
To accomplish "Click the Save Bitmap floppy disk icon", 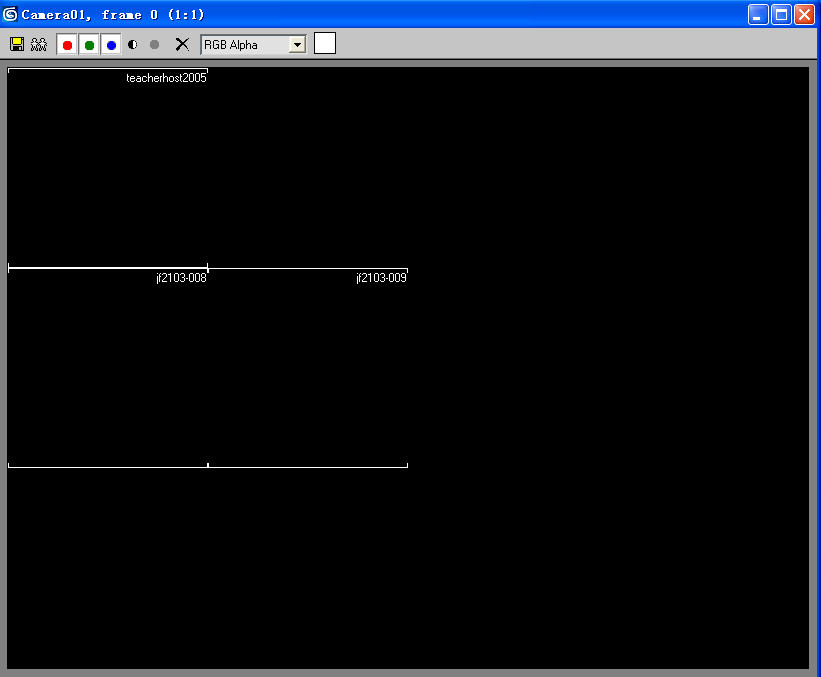I will pyautogui.click(x=17, y=45).
